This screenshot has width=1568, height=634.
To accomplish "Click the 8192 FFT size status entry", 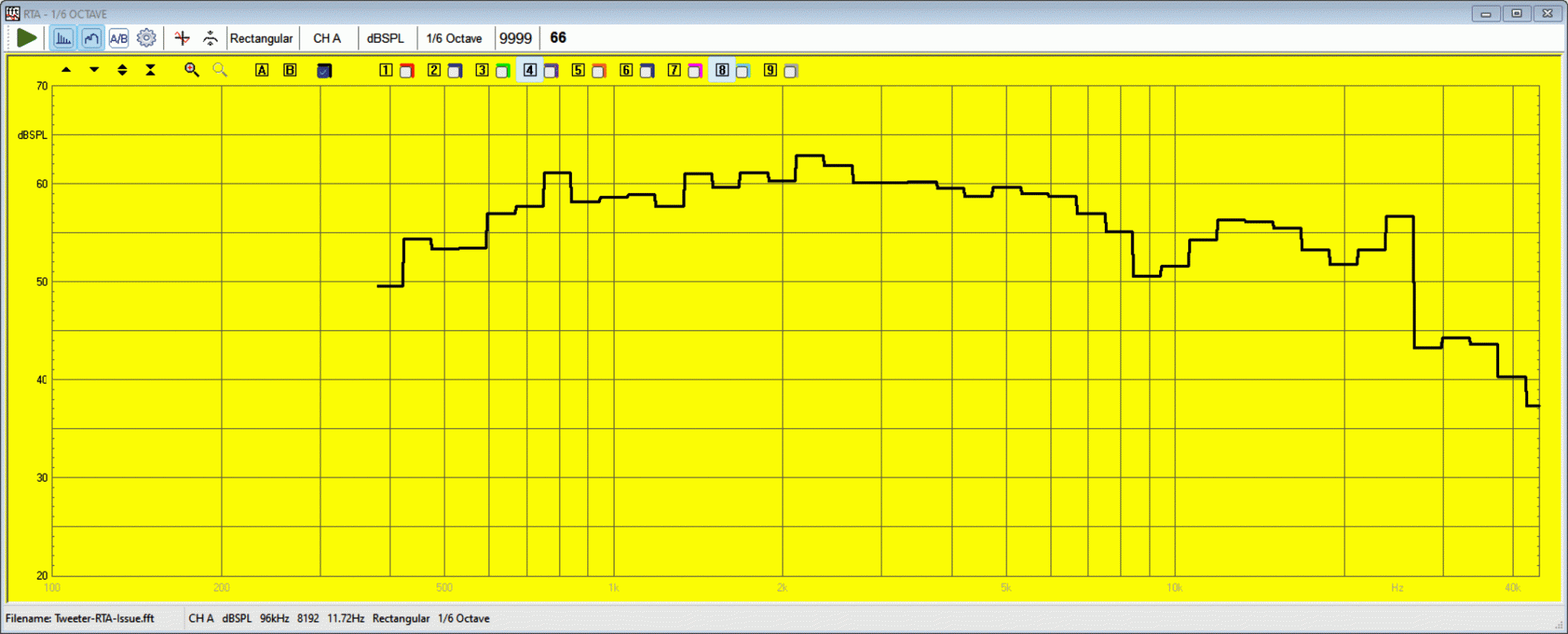I will tap(308, 618).
